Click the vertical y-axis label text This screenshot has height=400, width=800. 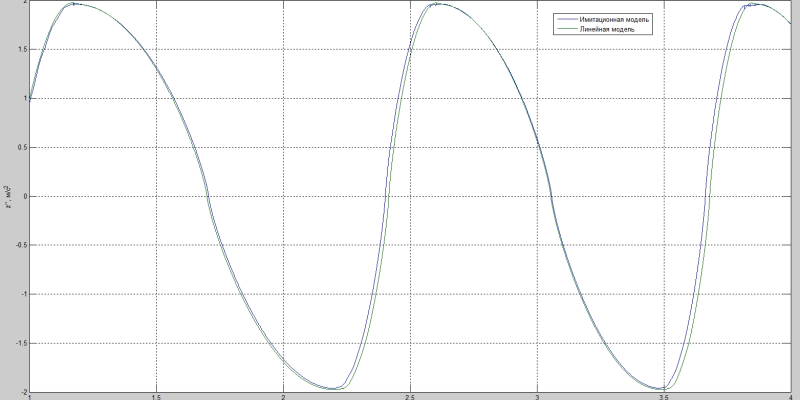[x=9, y=196]
